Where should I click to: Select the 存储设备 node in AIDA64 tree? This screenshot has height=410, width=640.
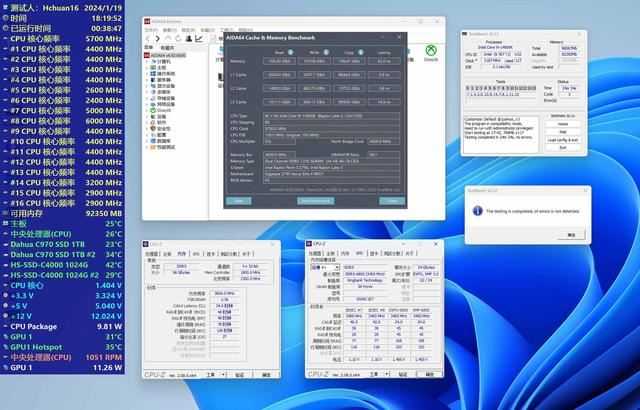pyautogui.click(x=165, y=98)
